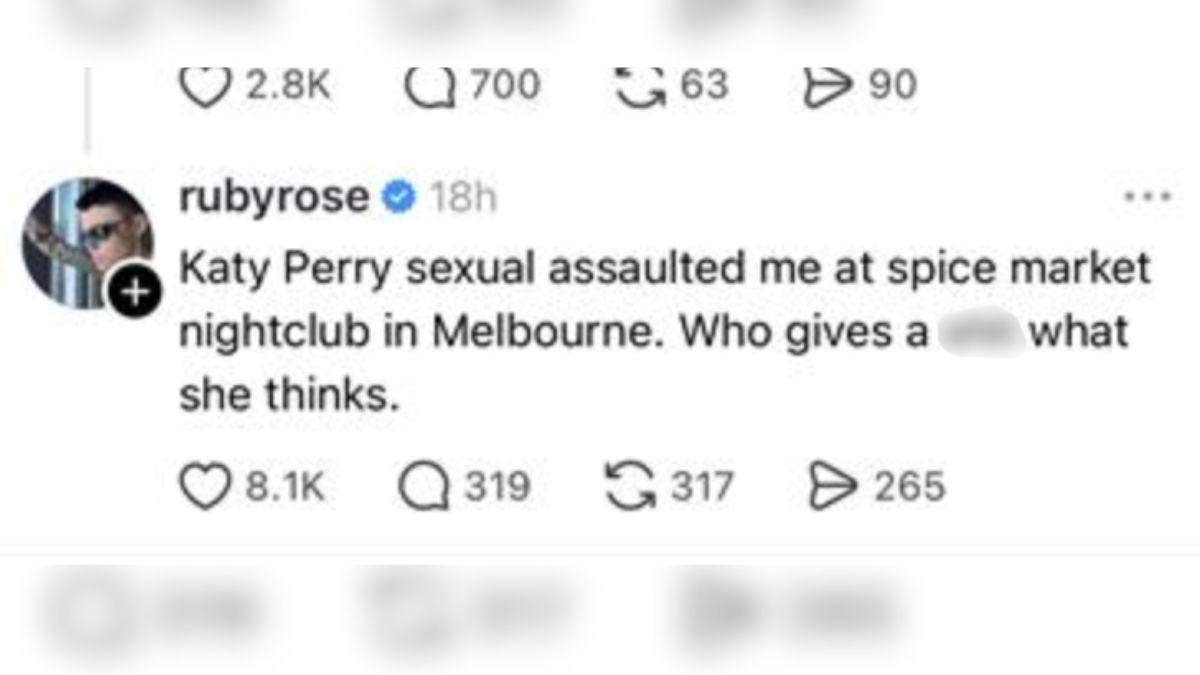Open the rubyrose username profile link
The height and width of the screenshot is (675, 1200).
[274, 198]
